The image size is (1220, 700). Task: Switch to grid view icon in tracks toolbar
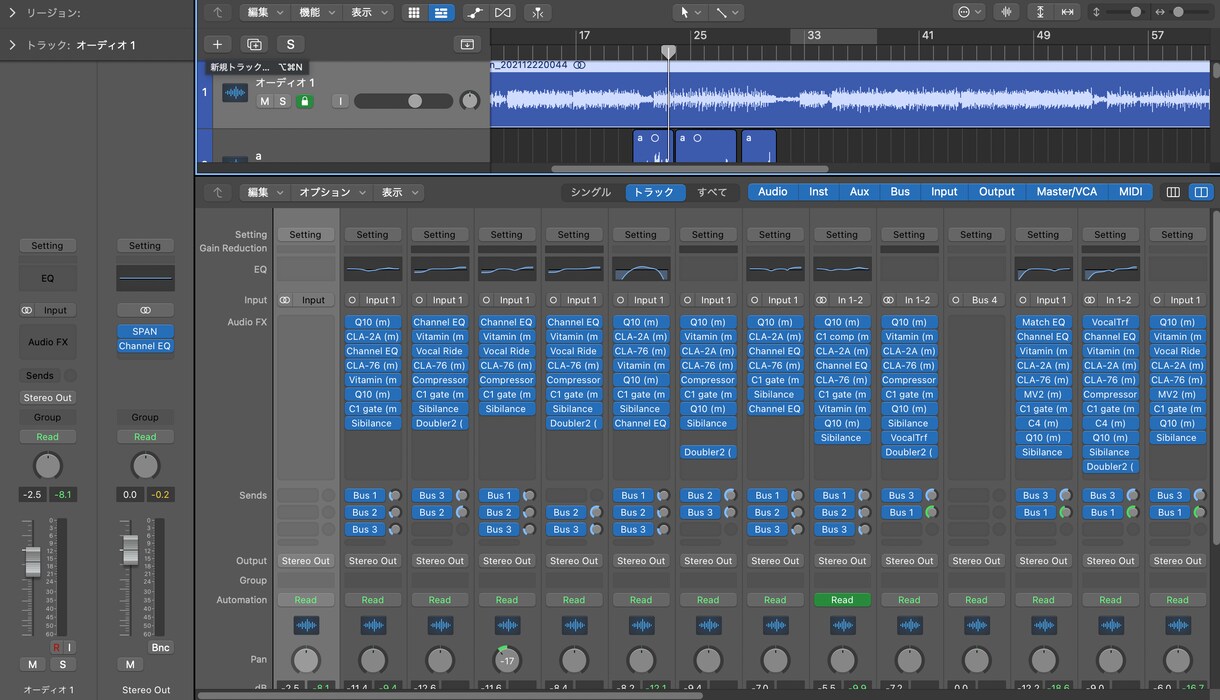coord(414,12)
